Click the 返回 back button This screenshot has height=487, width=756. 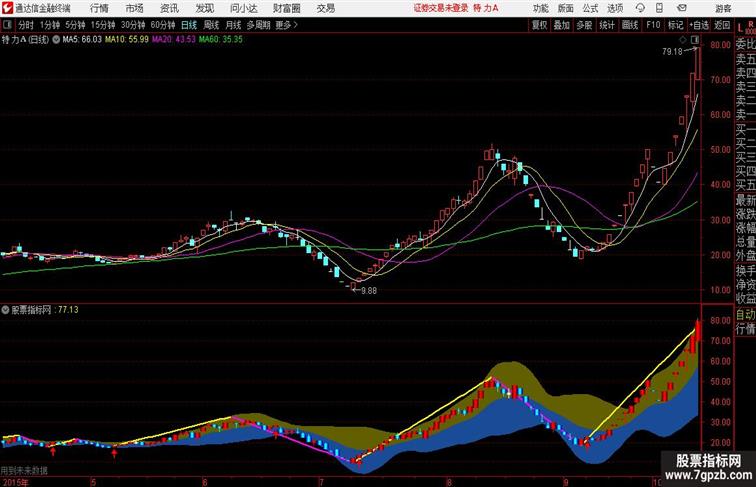tap(721, 25)
